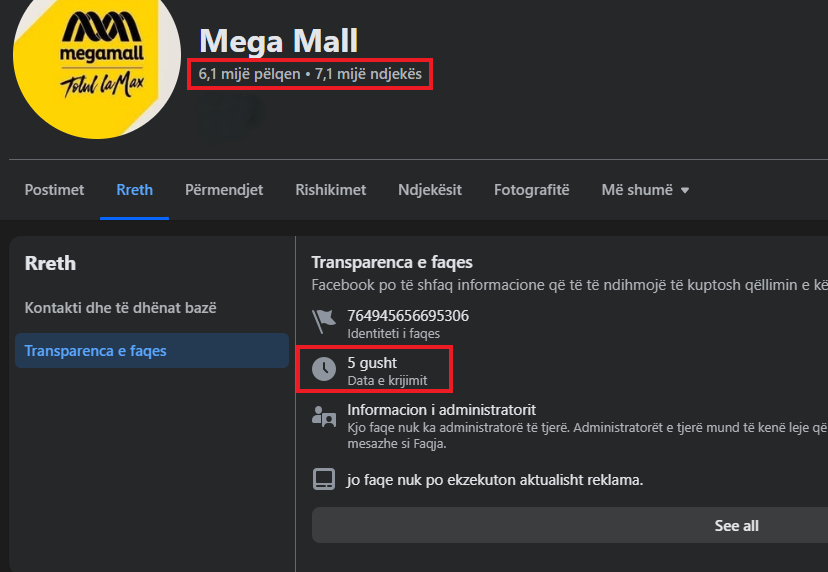Click the creation date clock icon
The height and width of the screenshot is (572, 828).
(324, 369)
